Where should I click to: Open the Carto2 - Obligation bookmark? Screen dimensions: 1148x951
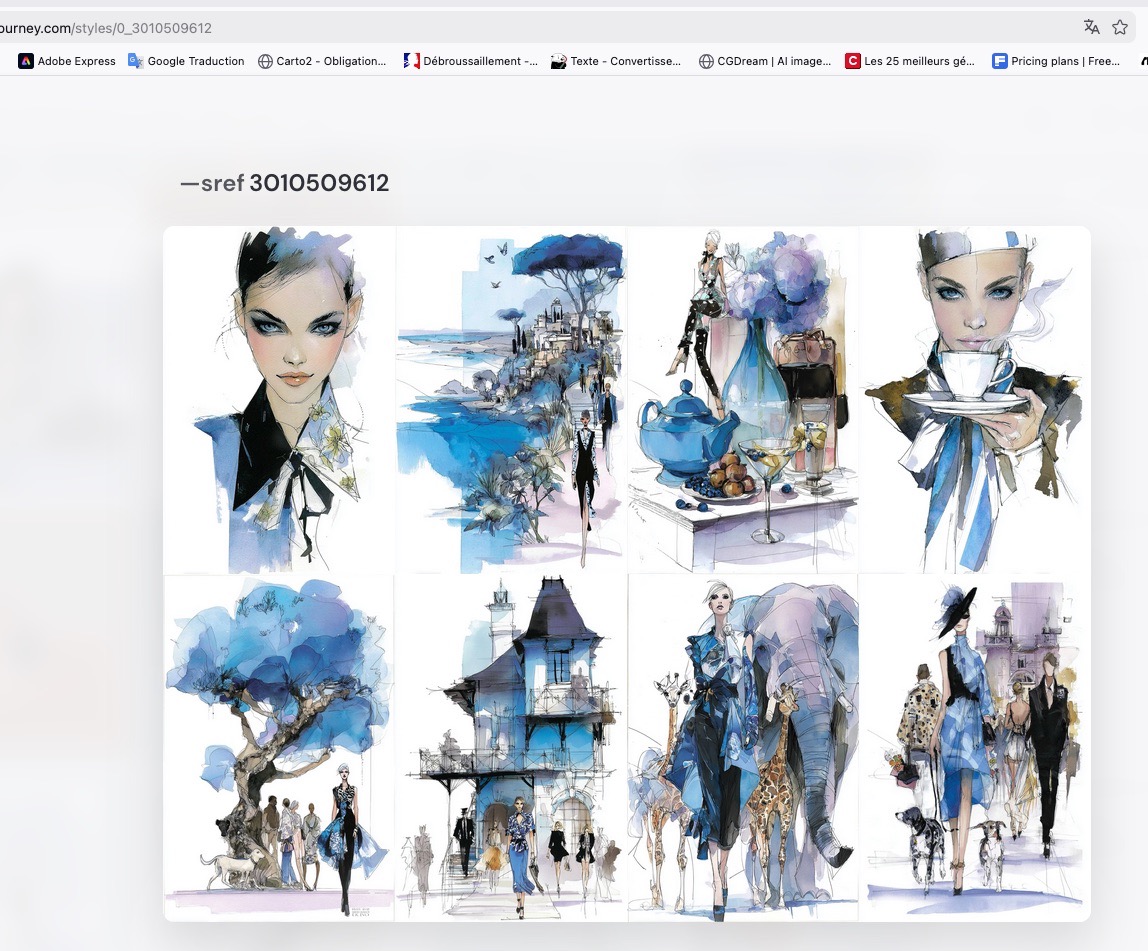click(x=321, y=61)
